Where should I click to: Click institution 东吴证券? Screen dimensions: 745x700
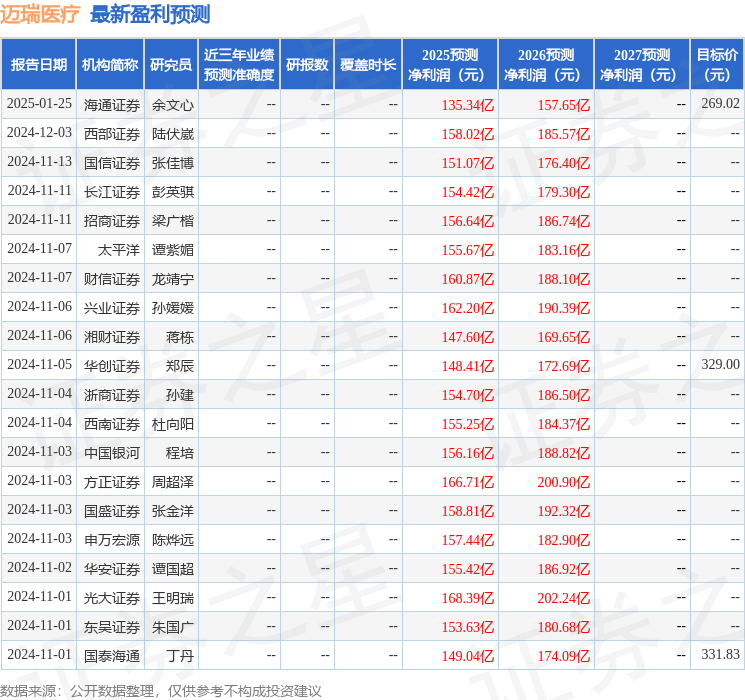[x=112, y=627]
